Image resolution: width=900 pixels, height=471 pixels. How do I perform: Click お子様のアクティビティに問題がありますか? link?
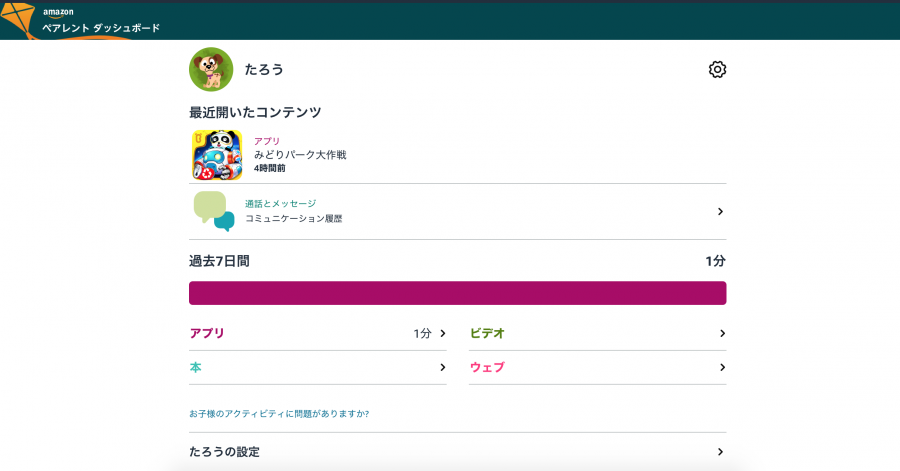[279, 414]
